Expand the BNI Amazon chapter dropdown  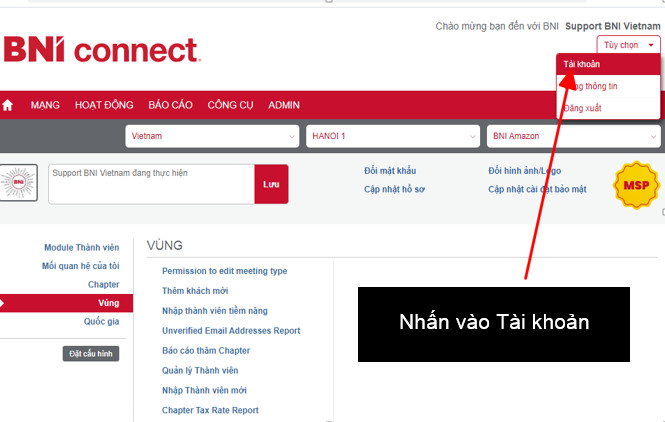click(x=573, y=136)
